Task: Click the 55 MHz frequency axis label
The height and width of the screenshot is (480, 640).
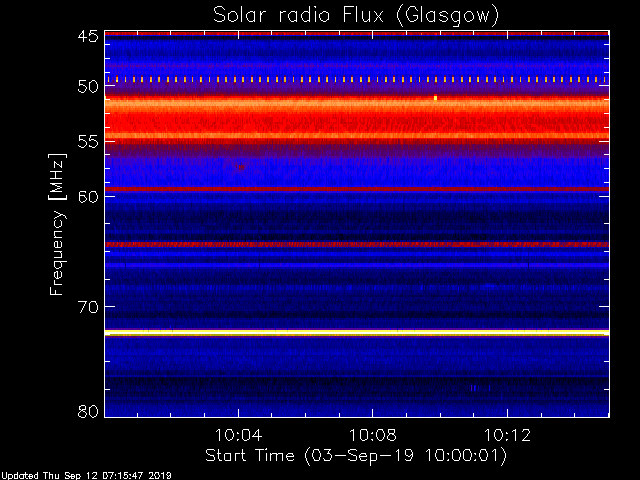Action: click(x=88, y=142)
